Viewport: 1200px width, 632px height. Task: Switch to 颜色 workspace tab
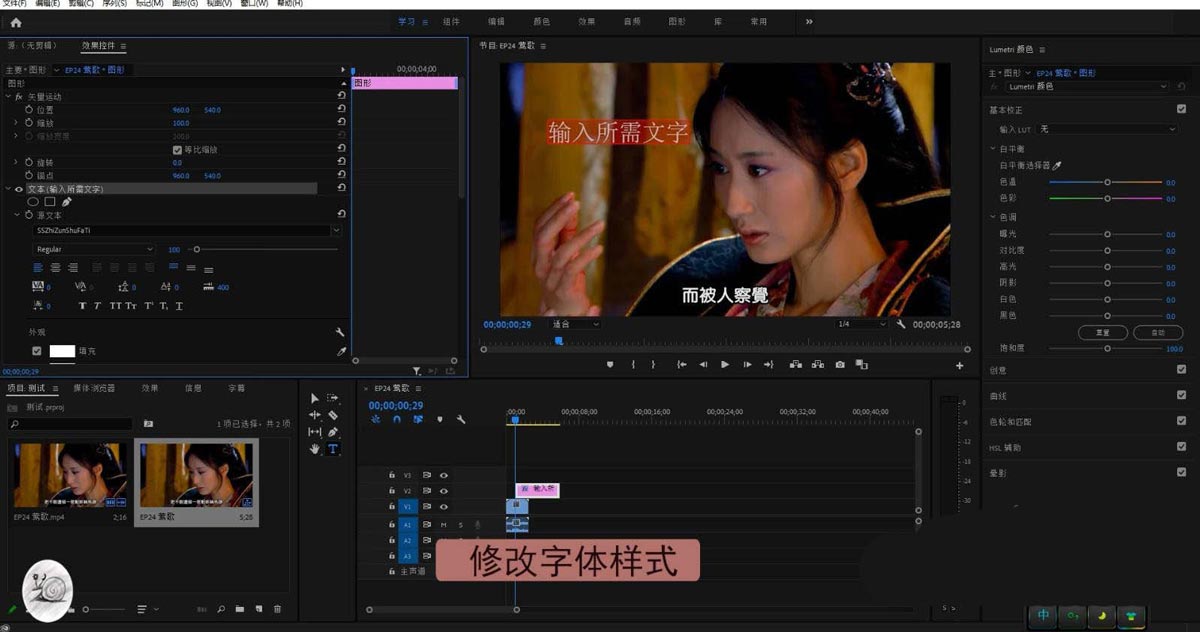click(541, 21)
